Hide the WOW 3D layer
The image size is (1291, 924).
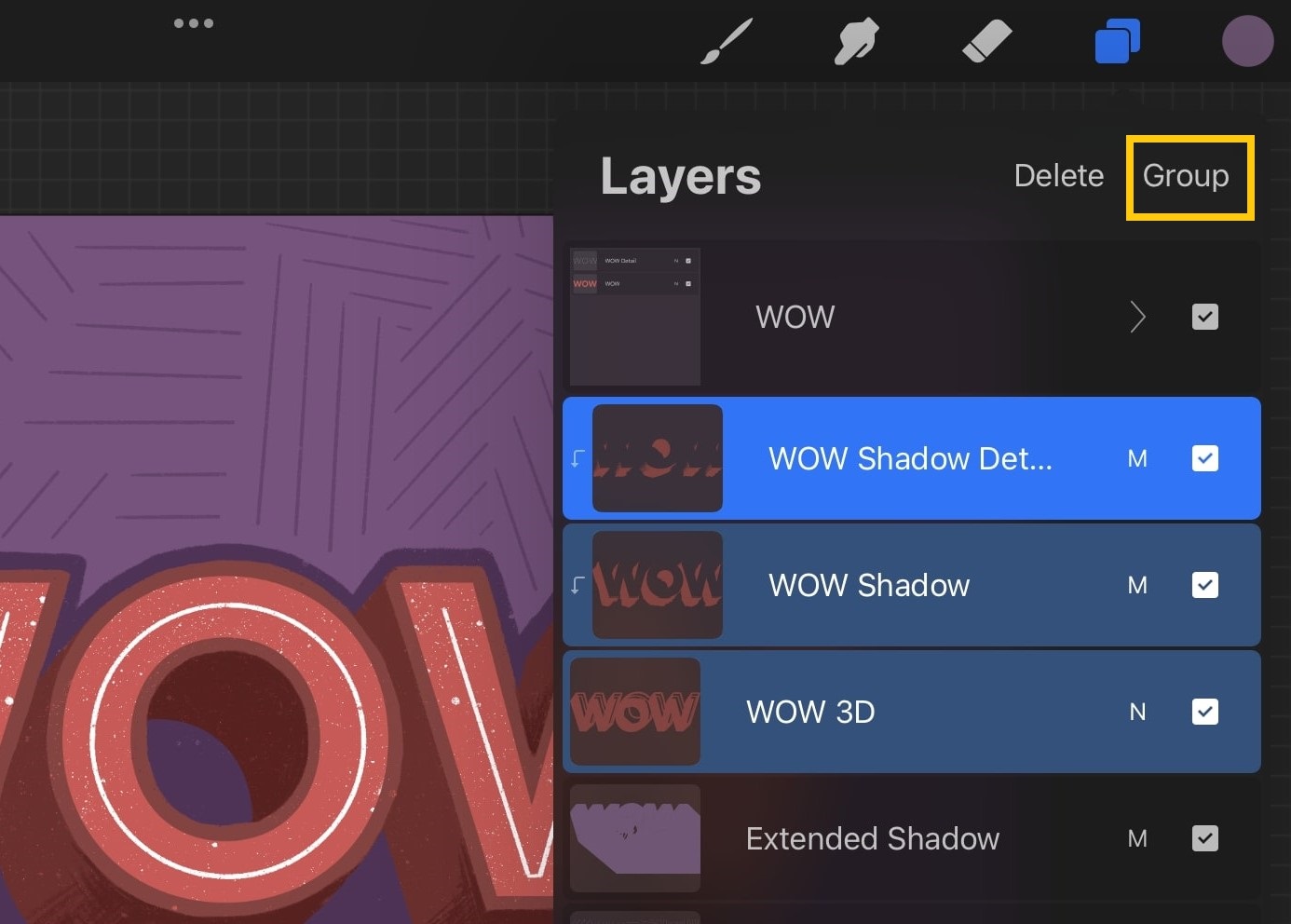[1204, 712]
